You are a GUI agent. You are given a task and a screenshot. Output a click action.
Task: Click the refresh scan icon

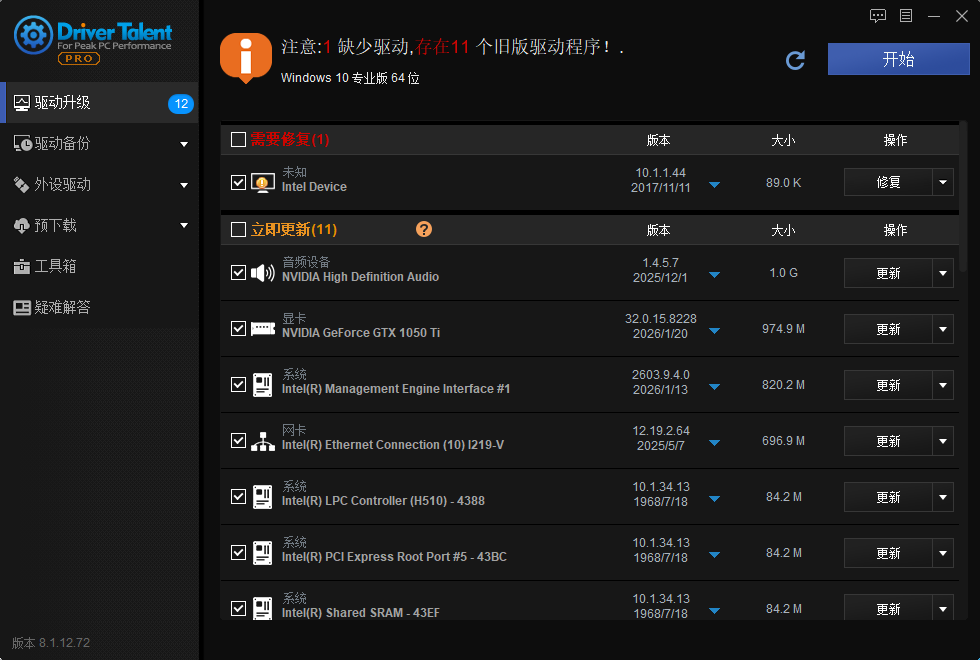tap(795, 60)
